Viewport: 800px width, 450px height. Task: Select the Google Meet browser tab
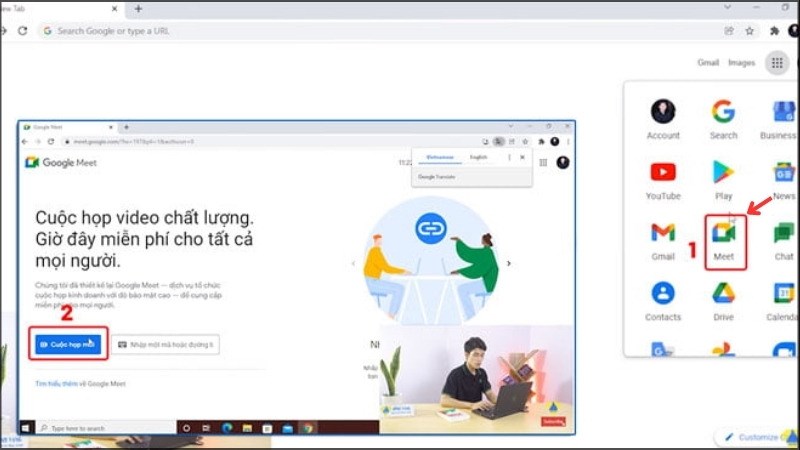pos(66,127)
